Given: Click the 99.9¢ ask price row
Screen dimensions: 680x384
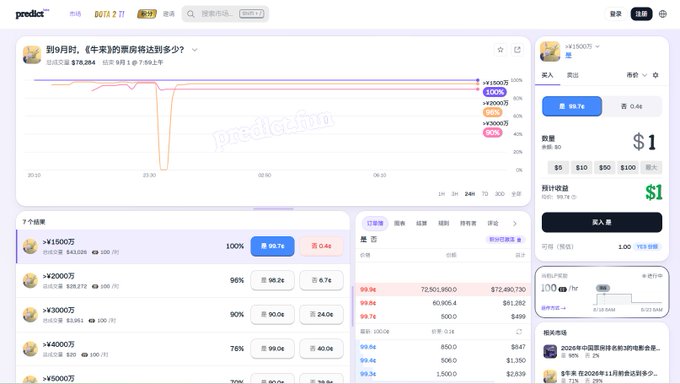Looking at the screenshot, I should click(x=443, y=289).
